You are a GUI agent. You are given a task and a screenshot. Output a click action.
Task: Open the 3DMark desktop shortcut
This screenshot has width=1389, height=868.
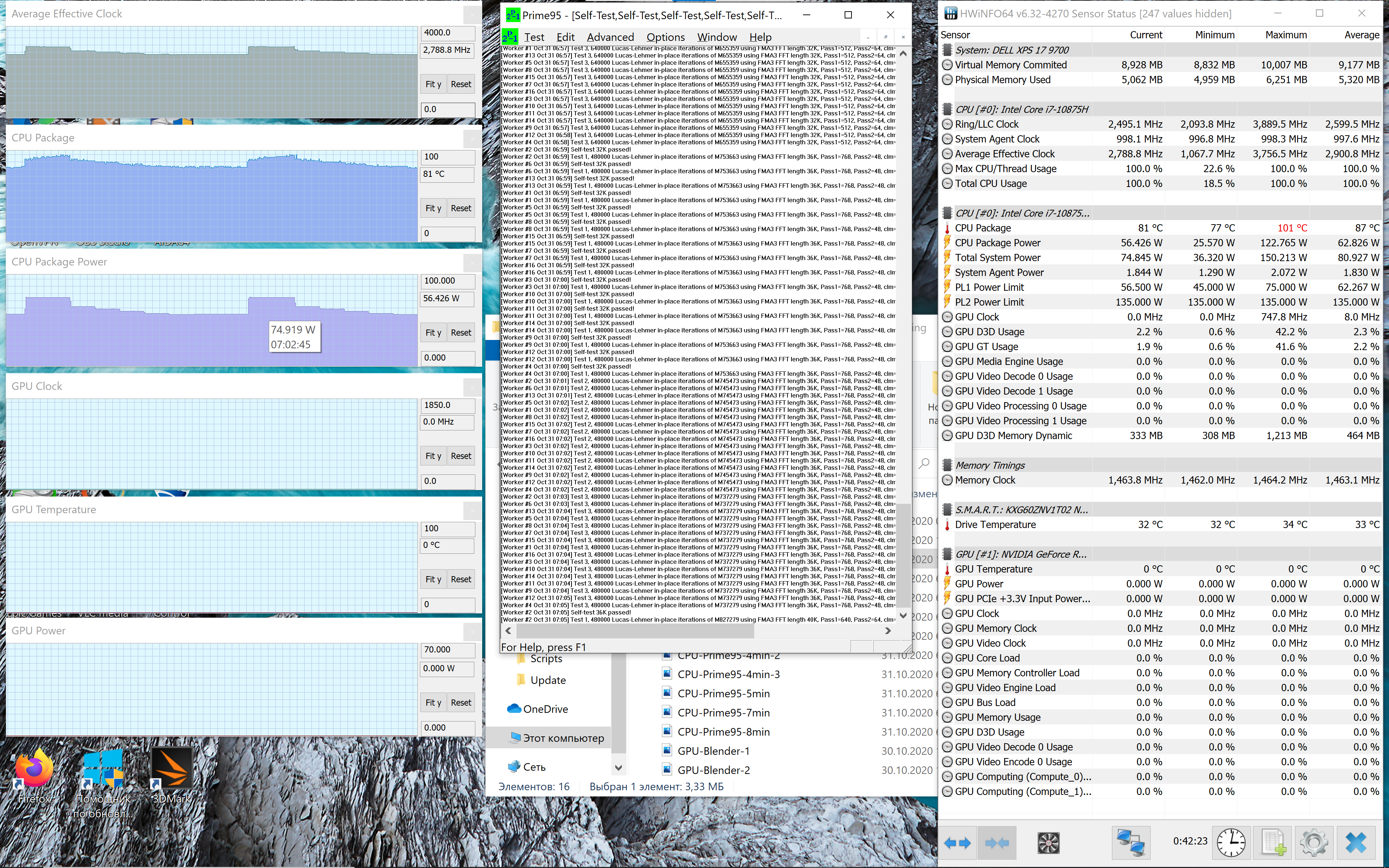tap(171, 775)
